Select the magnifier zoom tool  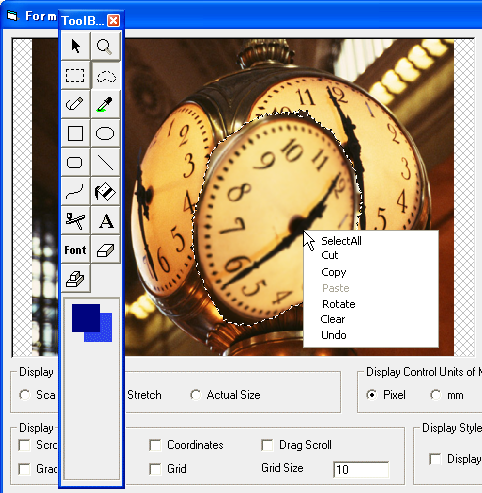(105, 46)
